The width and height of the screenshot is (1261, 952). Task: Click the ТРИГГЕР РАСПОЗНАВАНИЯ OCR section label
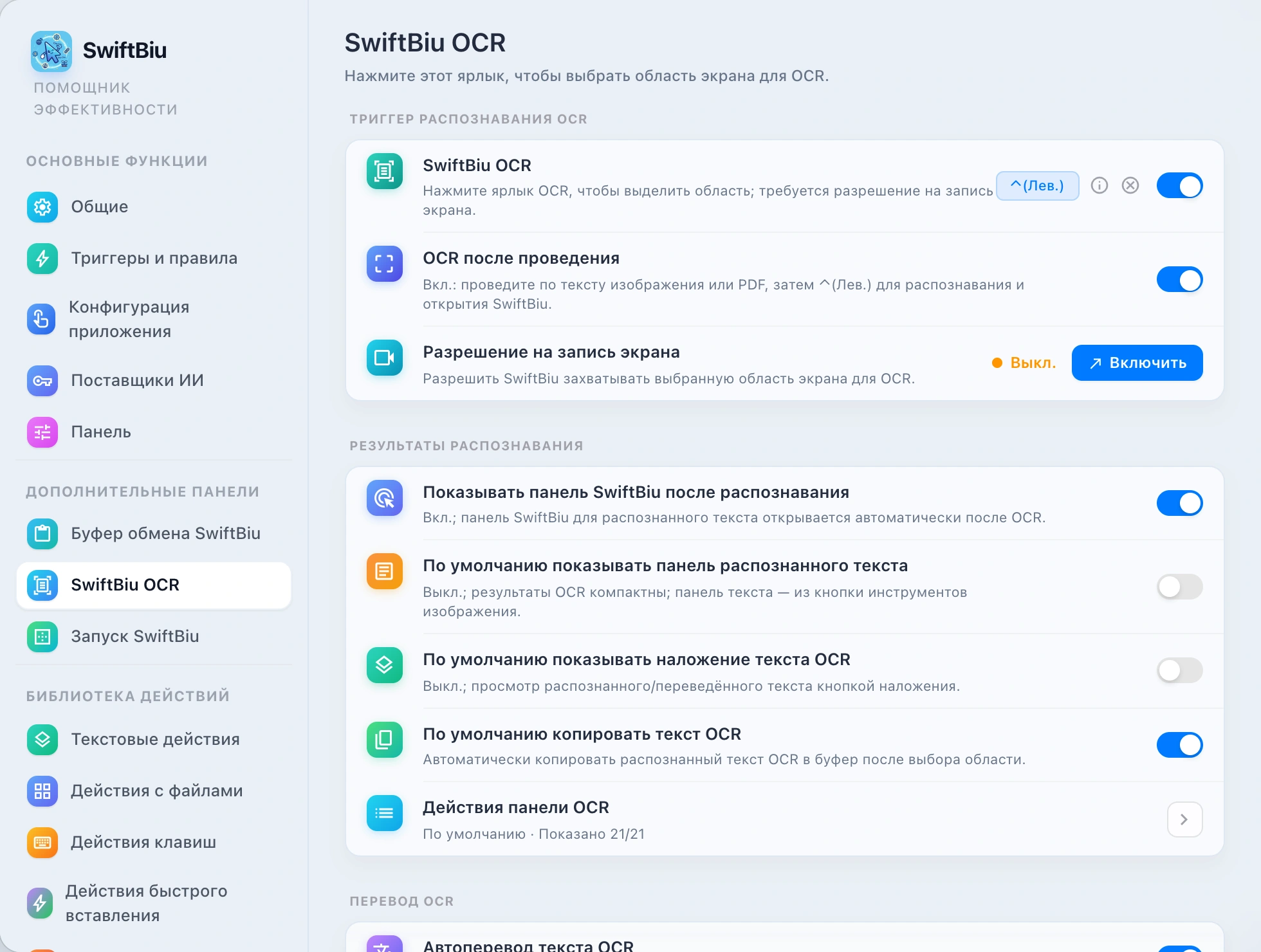coord(468,119)
